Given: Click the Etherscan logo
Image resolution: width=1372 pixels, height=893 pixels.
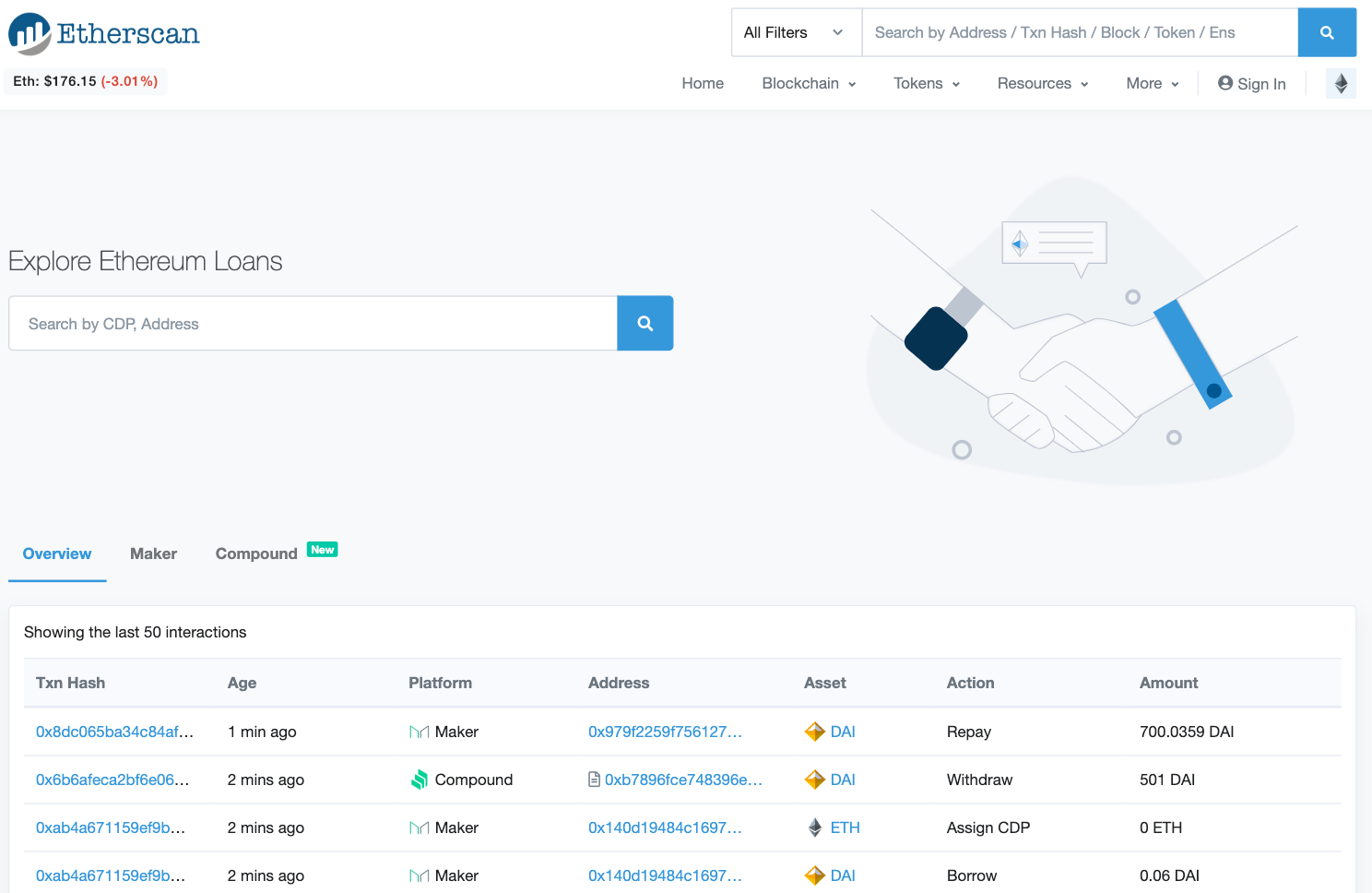Looking at the screenshot, I should 104,34.
